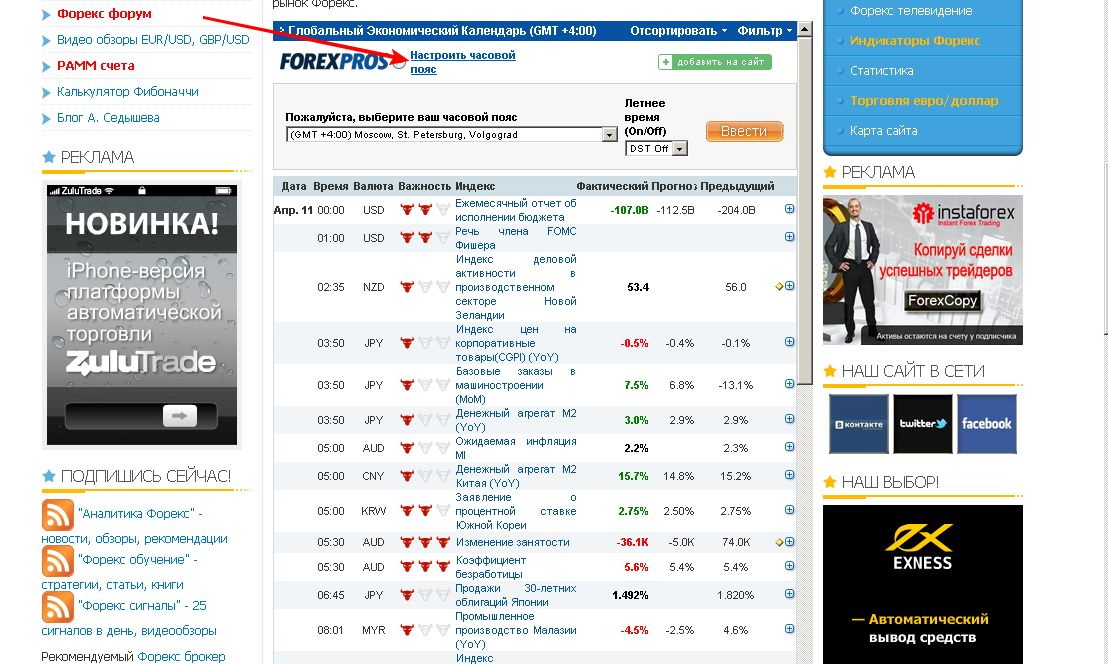The image size is (1108, 664).
Task: Click the Важность column header
Action: 424,186
